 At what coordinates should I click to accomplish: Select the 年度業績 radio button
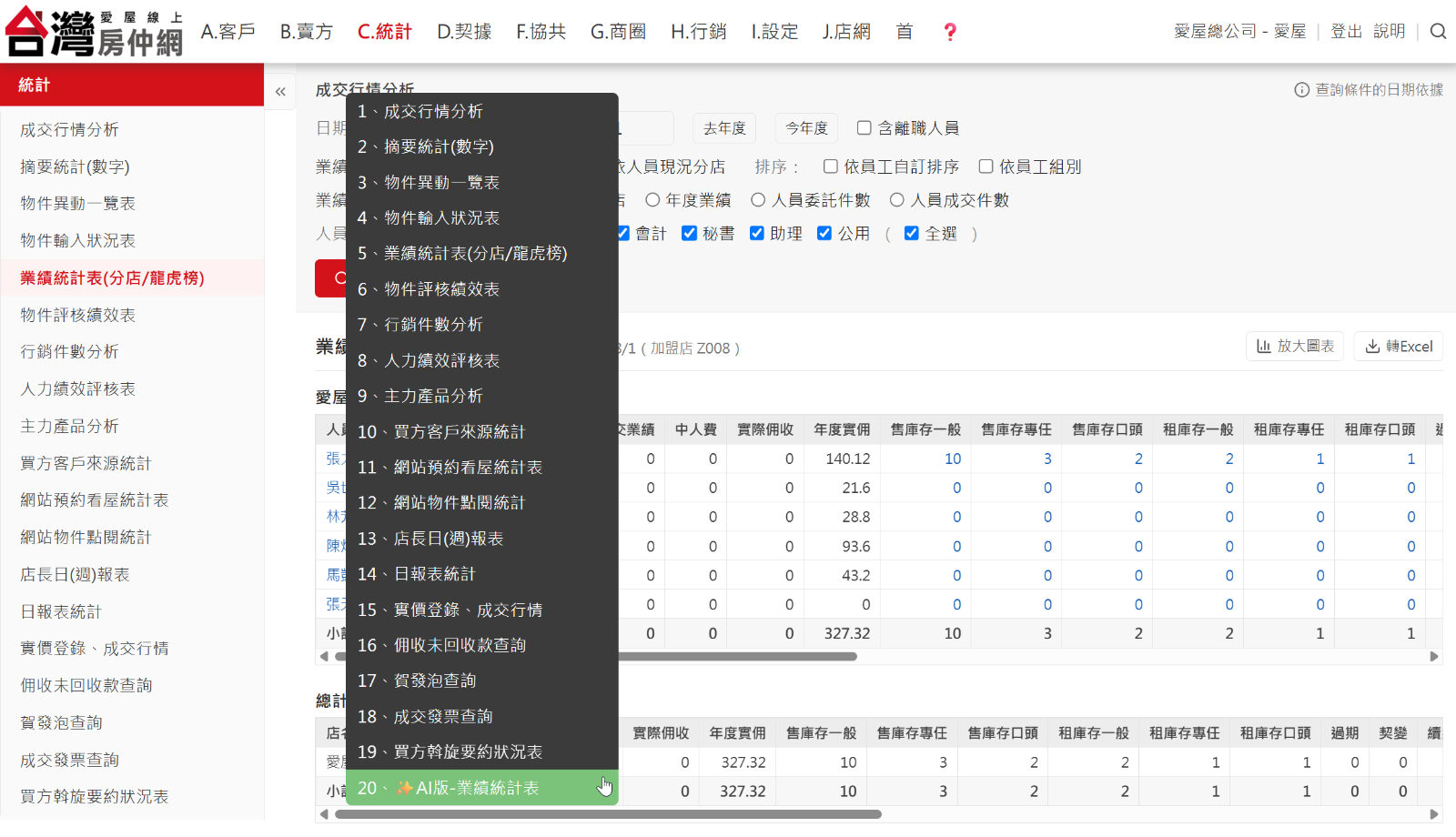(652, 200)
